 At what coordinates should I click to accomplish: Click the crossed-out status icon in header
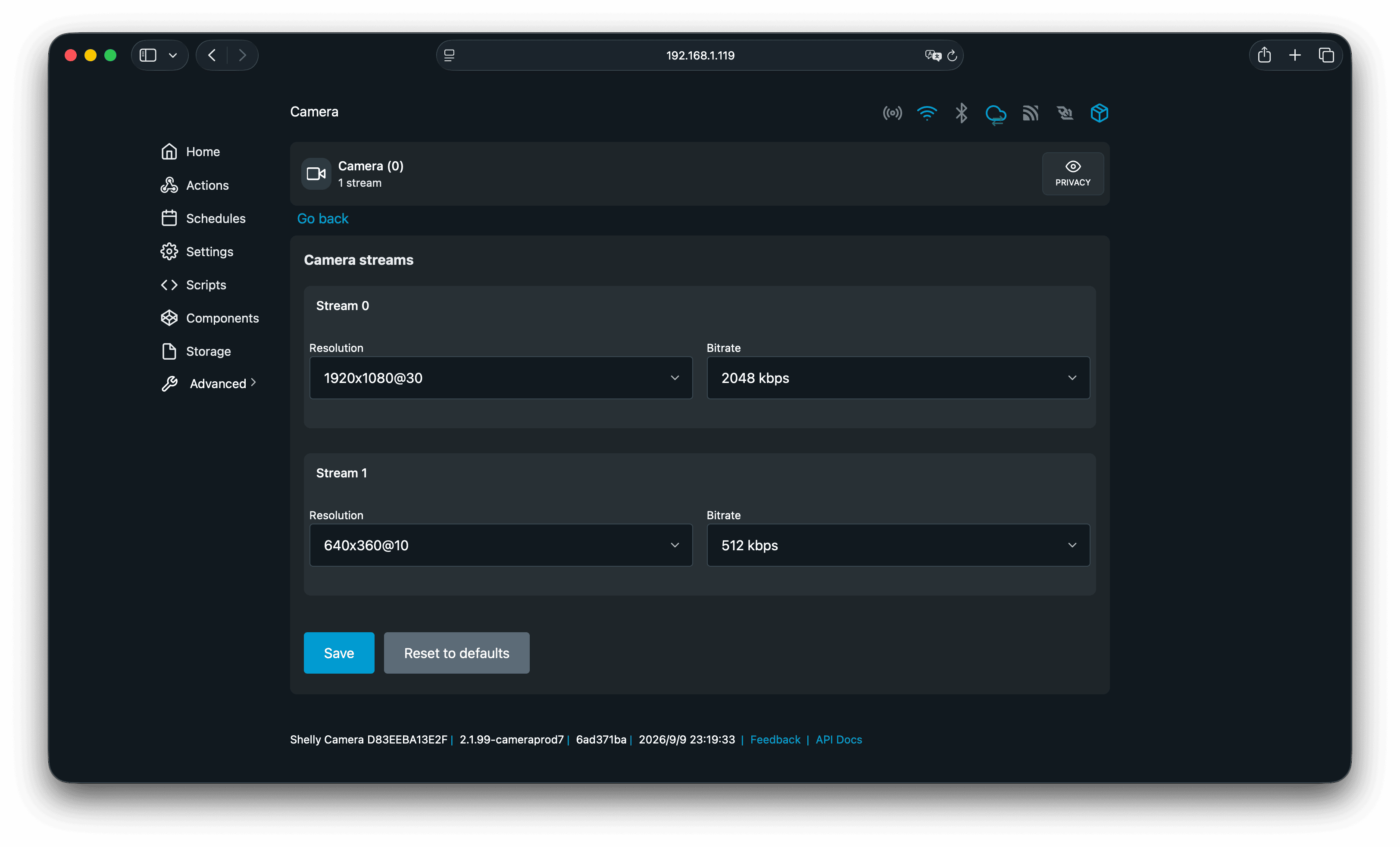click(1065, 113)
